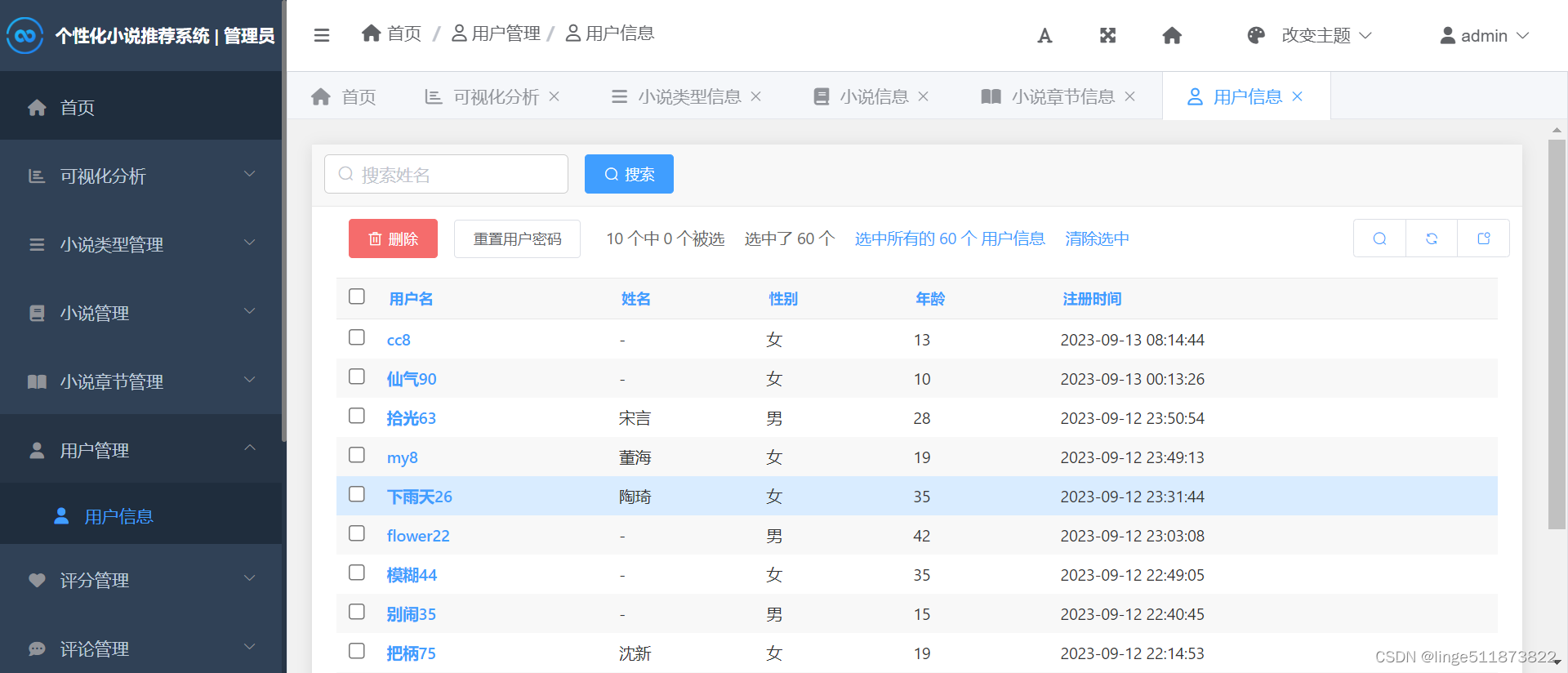The height and width of the screenshot is (673, 1568).
Task: Close the 小说类型信息 tab
Action: click(756, 96)
